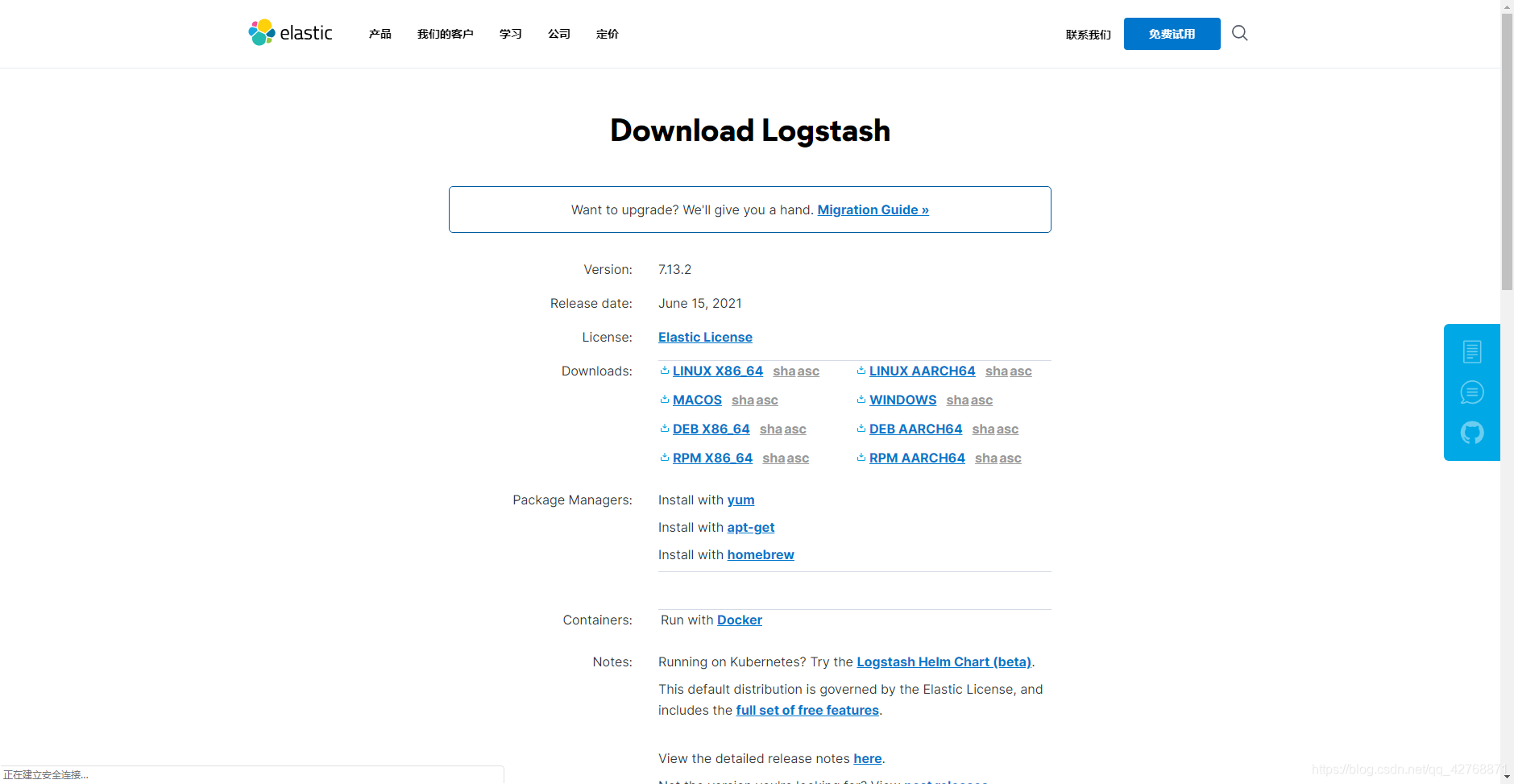Image resolution: width=1514 pixels, height=784 pixels.
Task: Open the apt-get install link
Action: point(750,527)
